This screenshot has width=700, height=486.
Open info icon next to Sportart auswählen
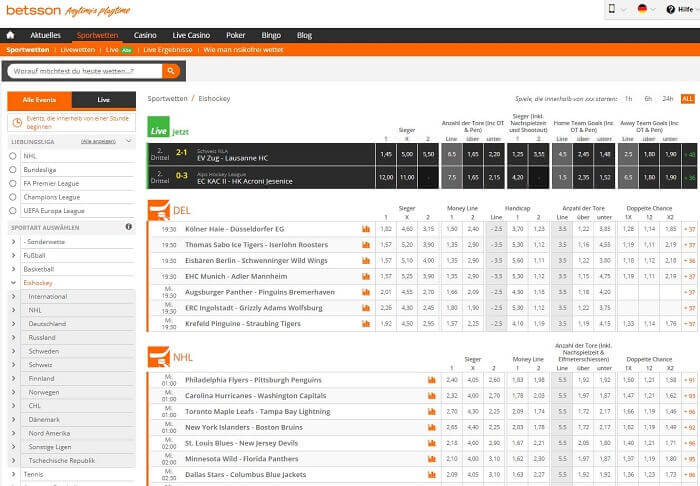129,227
